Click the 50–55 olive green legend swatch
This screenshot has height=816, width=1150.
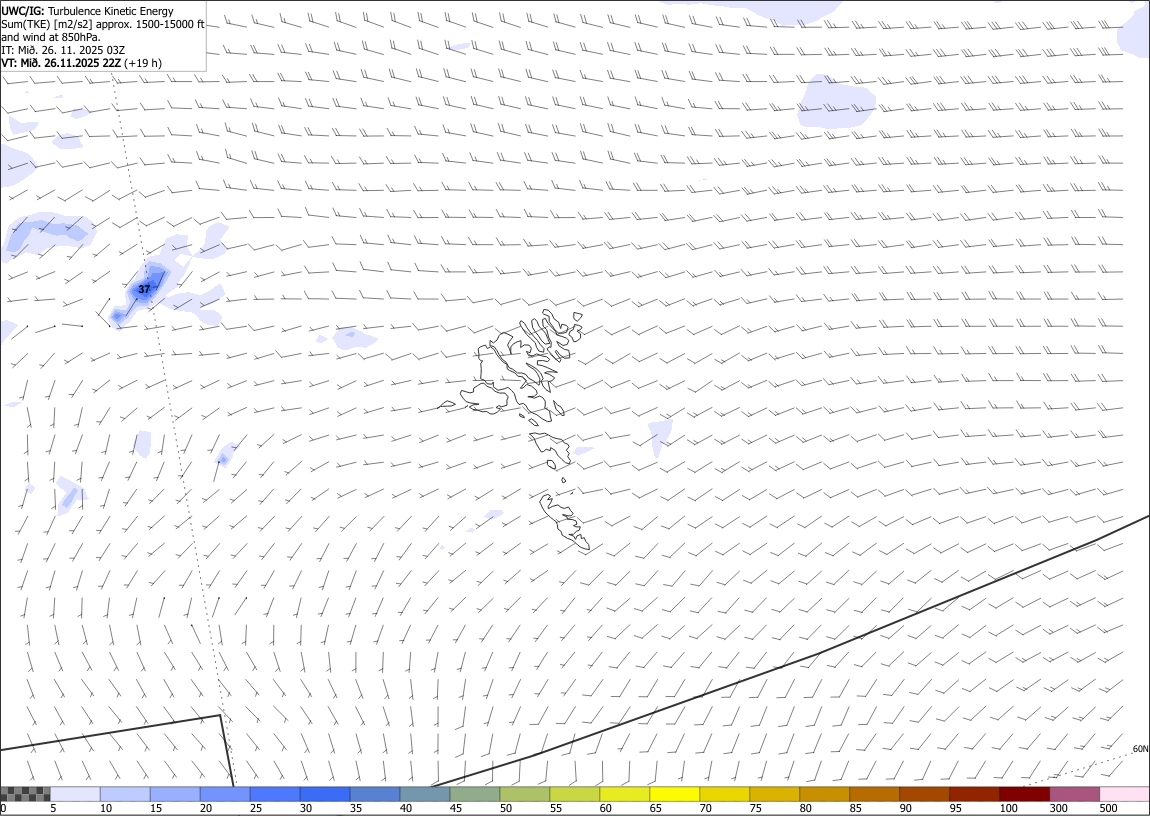524,794
